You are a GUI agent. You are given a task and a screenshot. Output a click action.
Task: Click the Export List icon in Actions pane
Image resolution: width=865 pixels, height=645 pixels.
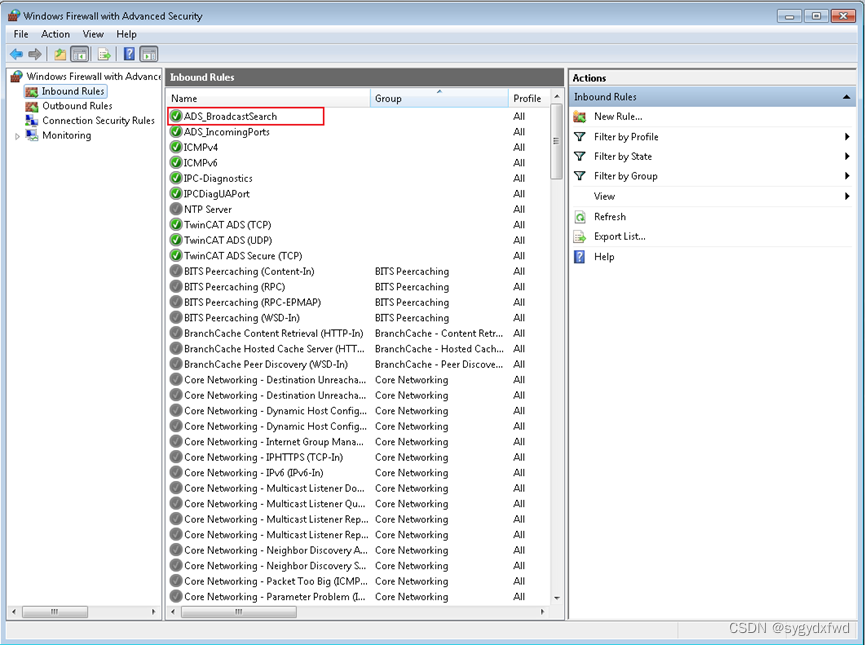point(580,237)
